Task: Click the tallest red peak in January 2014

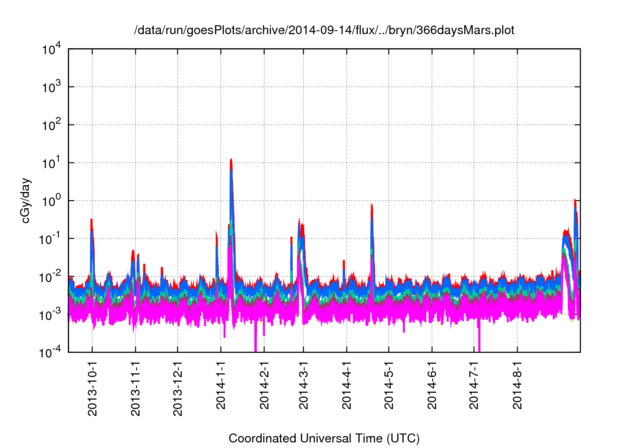Action: click(x=231, y=160)
